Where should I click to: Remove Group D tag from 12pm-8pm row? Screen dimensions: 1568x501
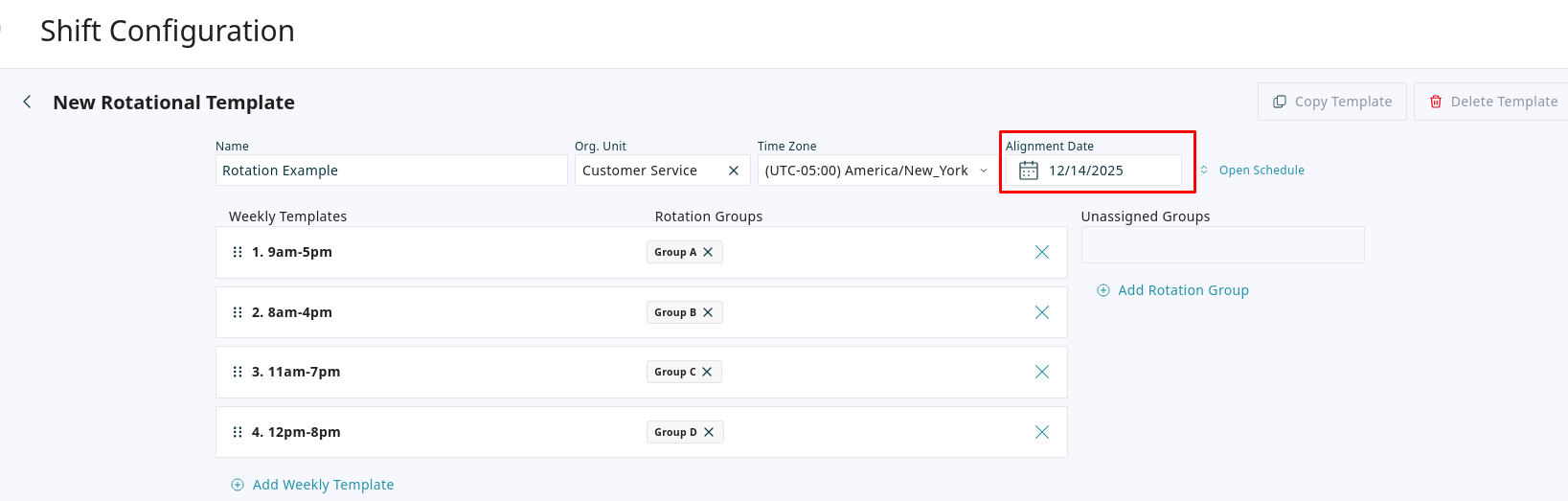coord(709,432)
